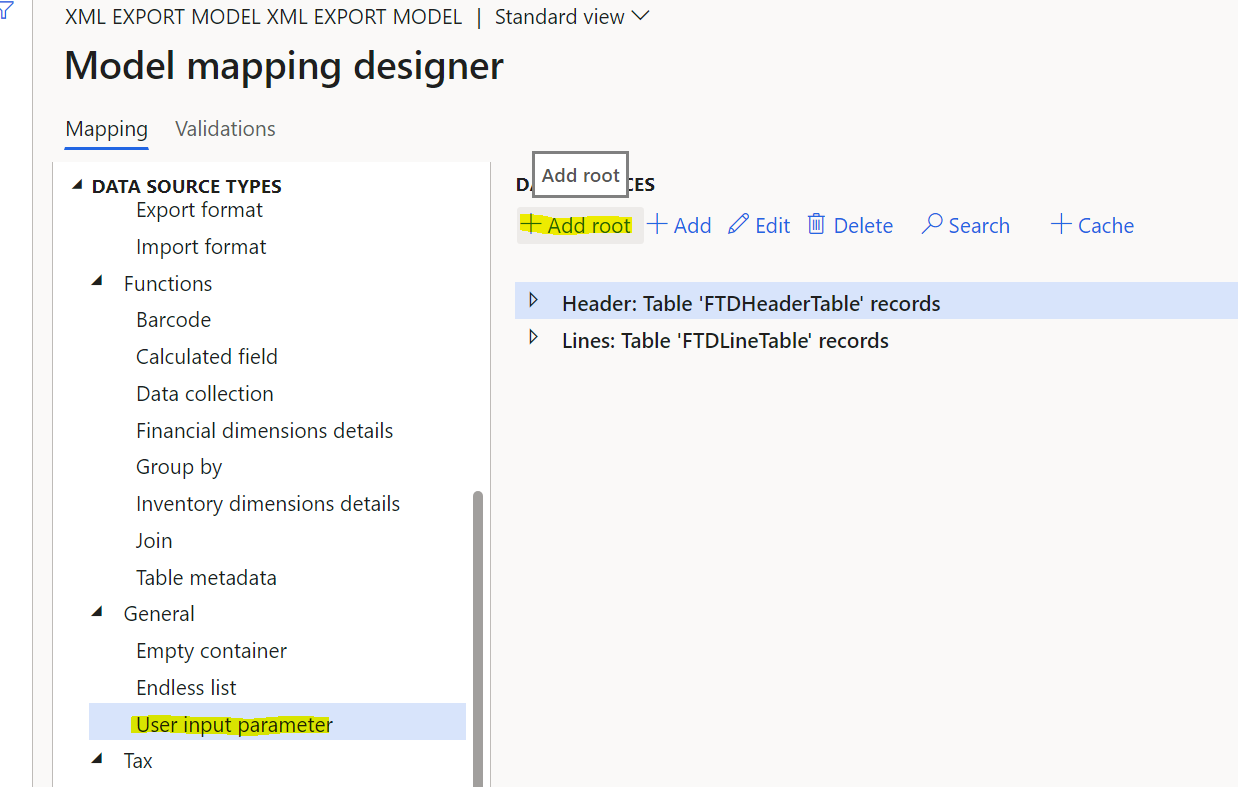This screenshot has width=1238, height=787.
Task: Collapse the General group
Action: (x=97, y=612)
